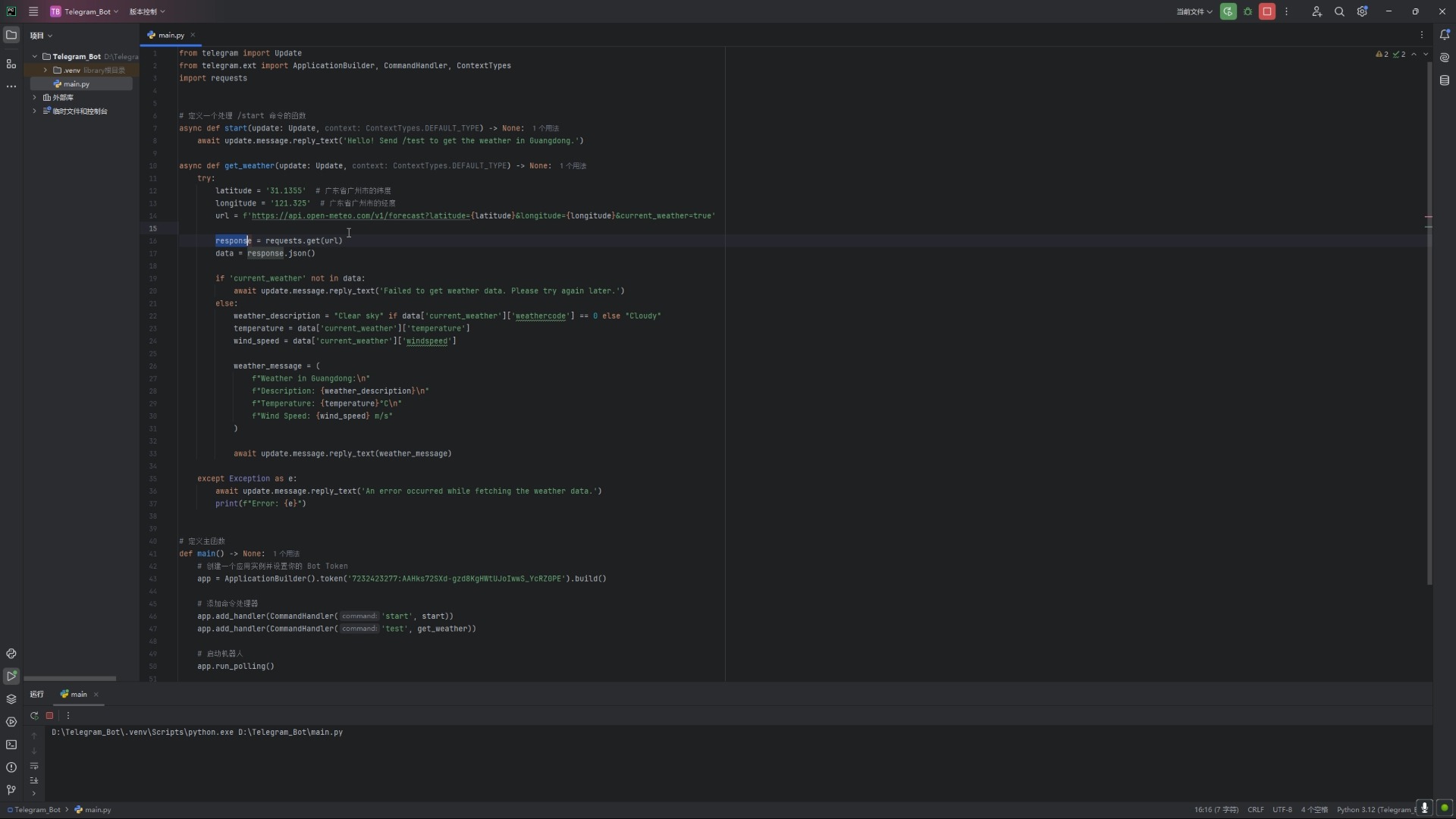The image size is (1456, 819).
Task: Open Search Everywhere magnifier
Action: click(x=1339, y=11)
